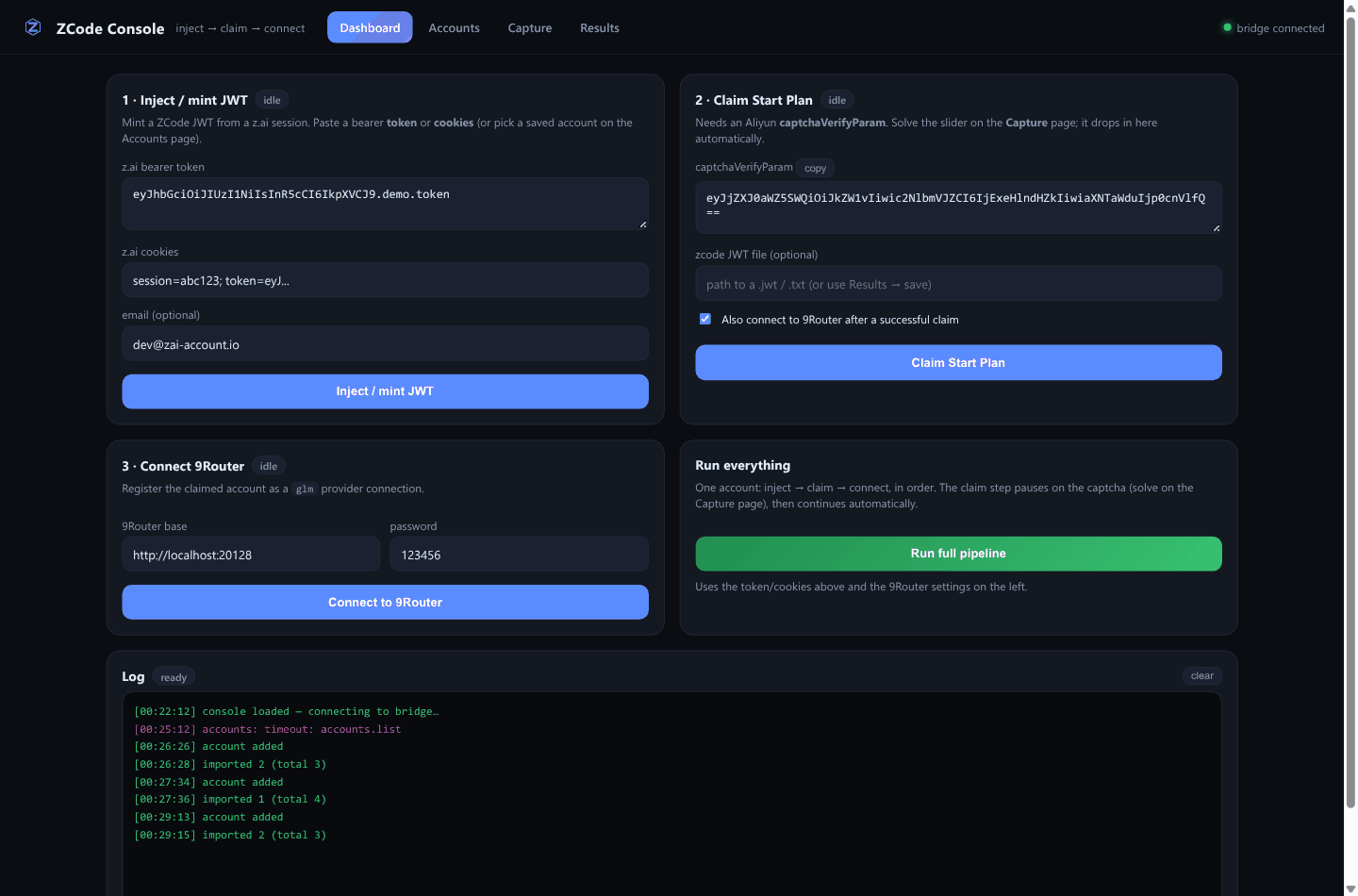This screenshot has height=896, width=1358.
Task: Open the Accounts tab
Action: click(x=454, y=27)
